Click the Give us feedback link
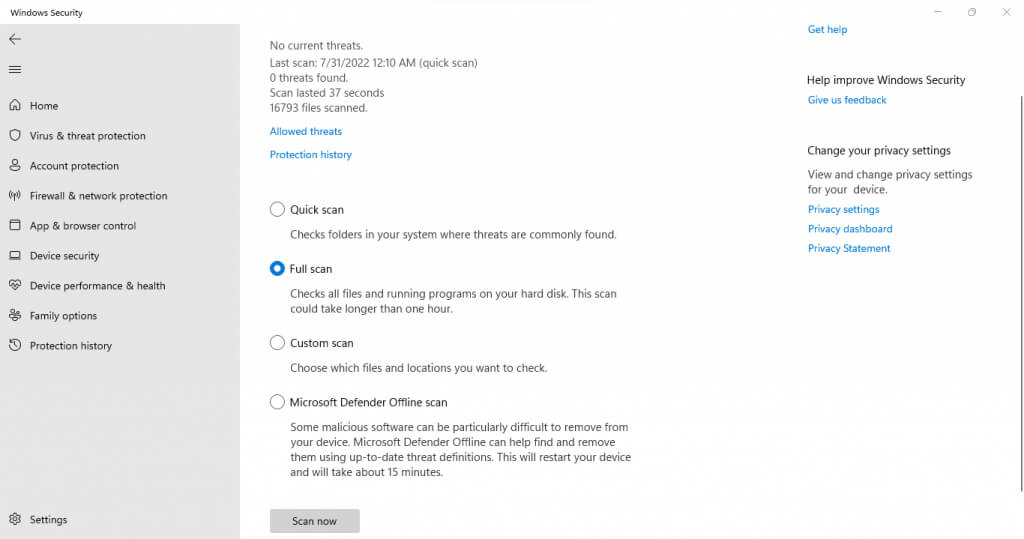The height and width of the screenshot is (539, 1024). [847, 100]
